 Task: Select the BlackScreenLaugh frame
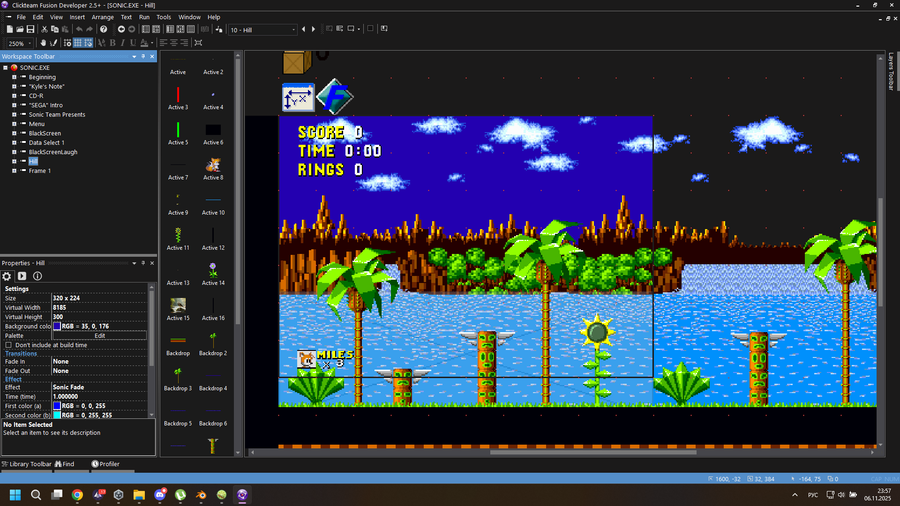coord(53,152)
